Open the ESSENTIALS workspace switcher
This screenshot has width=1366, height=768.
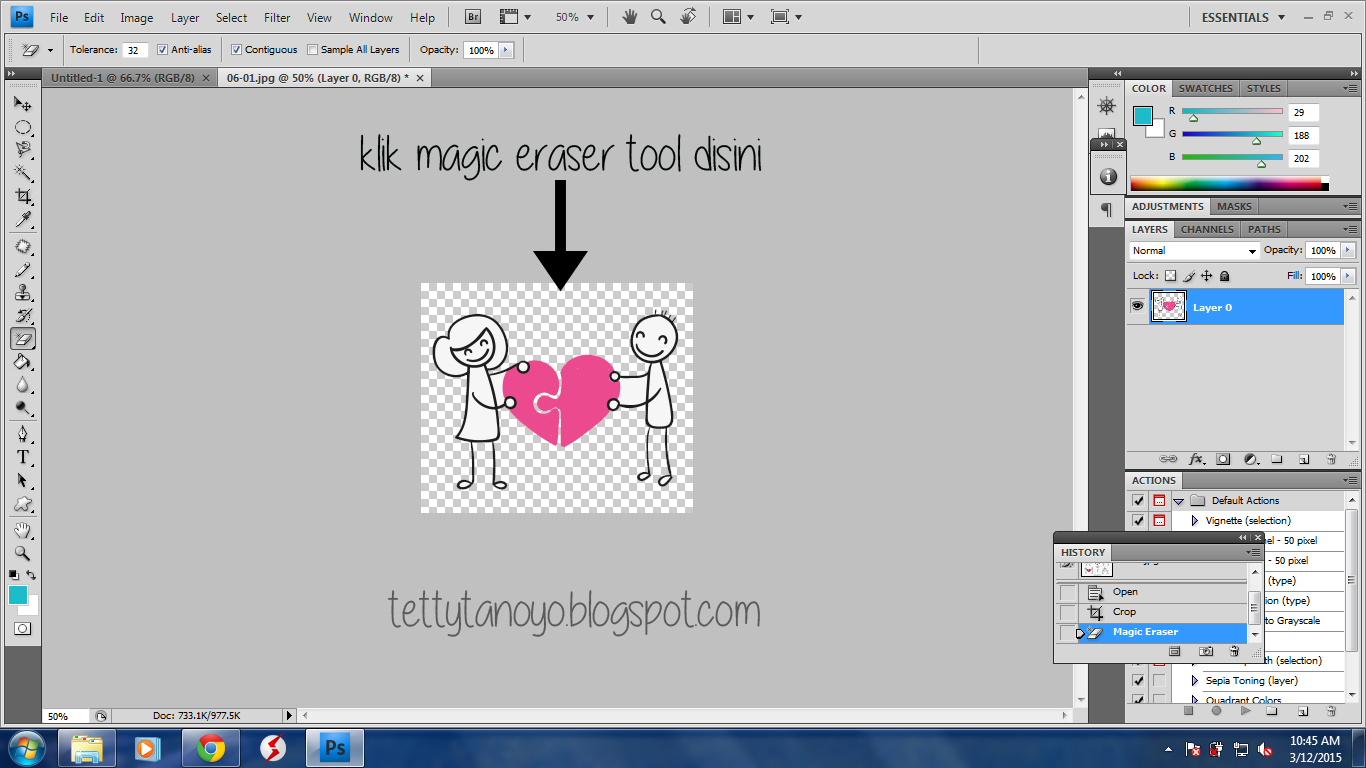(x=1242, y=17)
